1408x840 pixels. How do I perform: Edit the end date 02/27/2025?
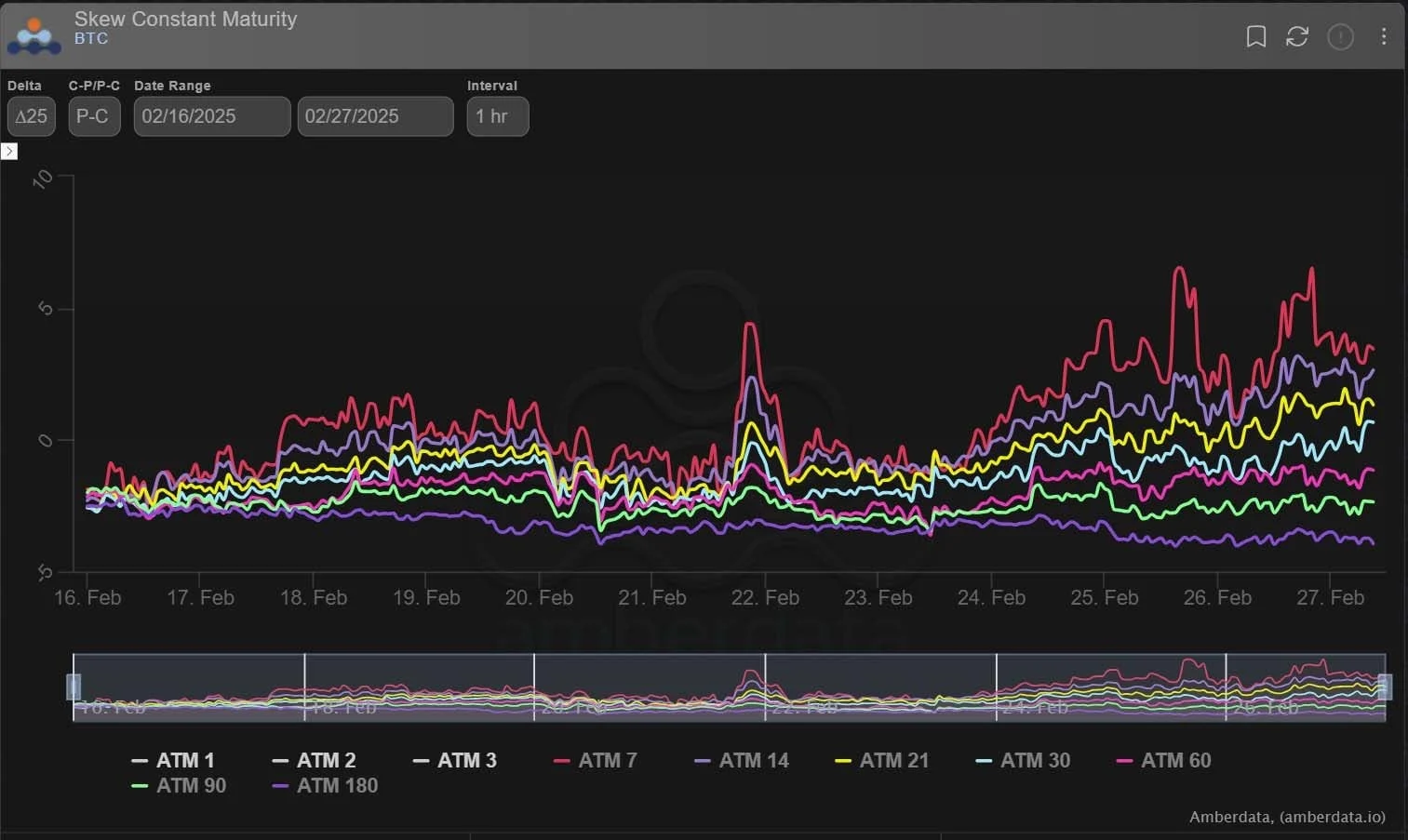pos(376,116)
